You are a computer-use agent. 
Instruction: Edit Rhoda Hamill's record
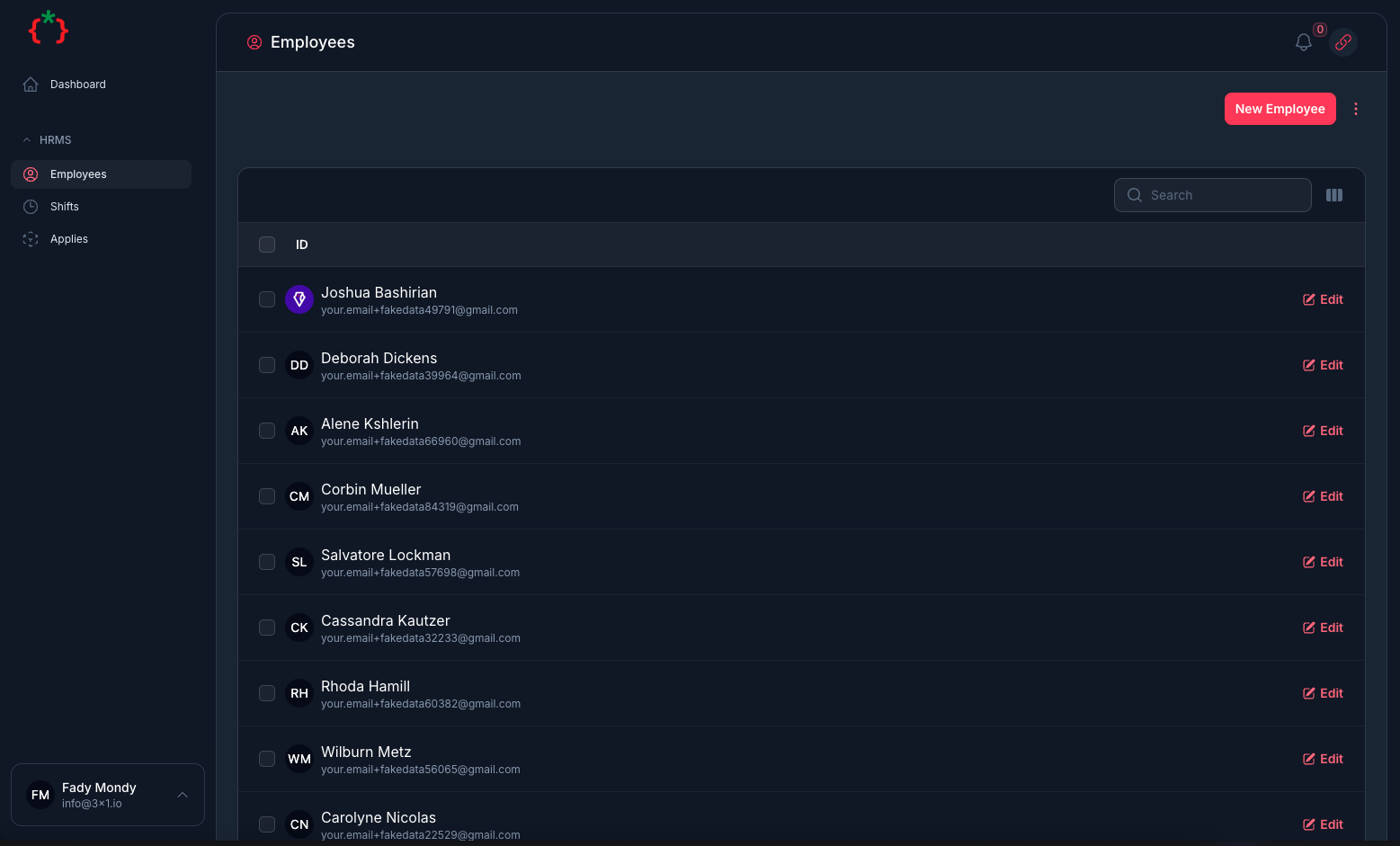tap(1323, 693)
